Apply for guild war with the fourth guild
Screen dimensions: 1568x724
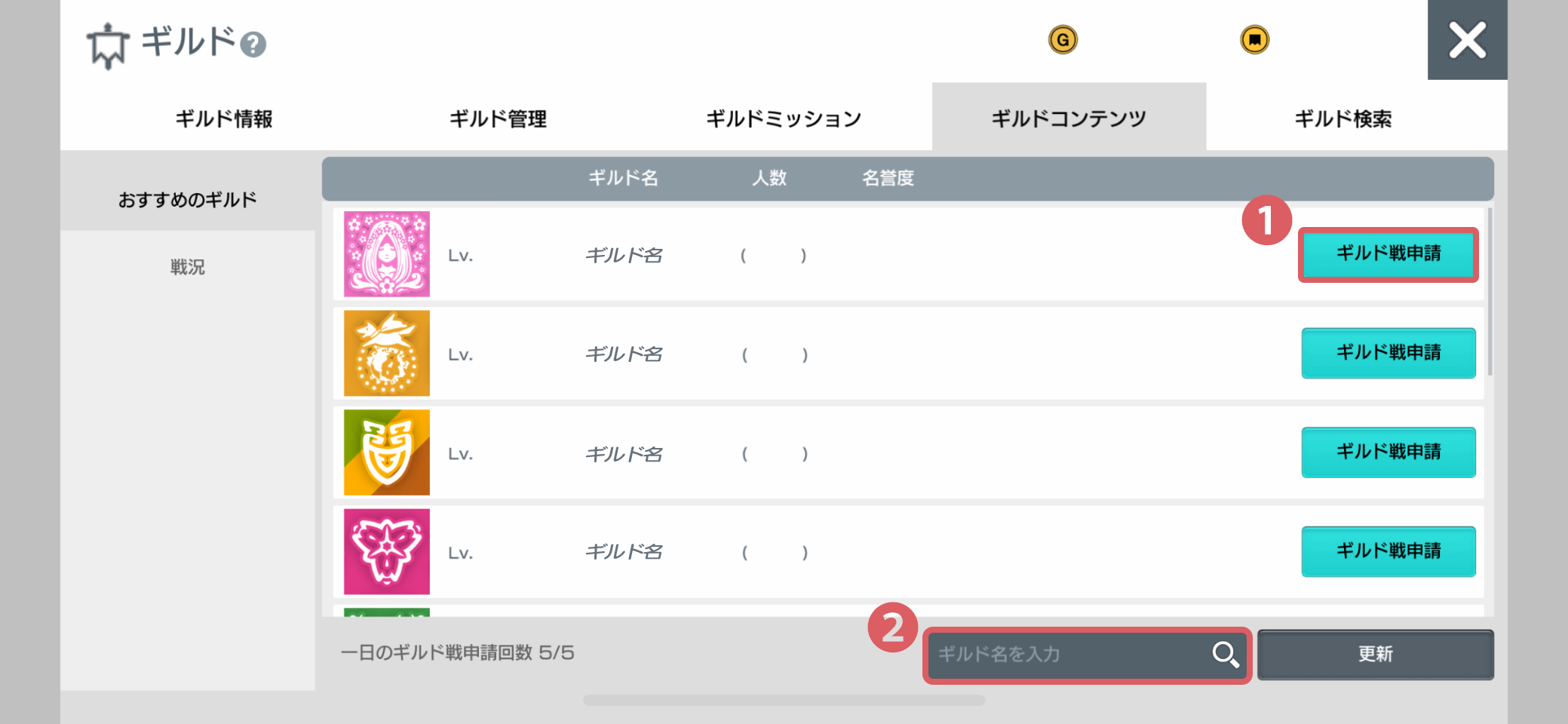[1388, 551]
